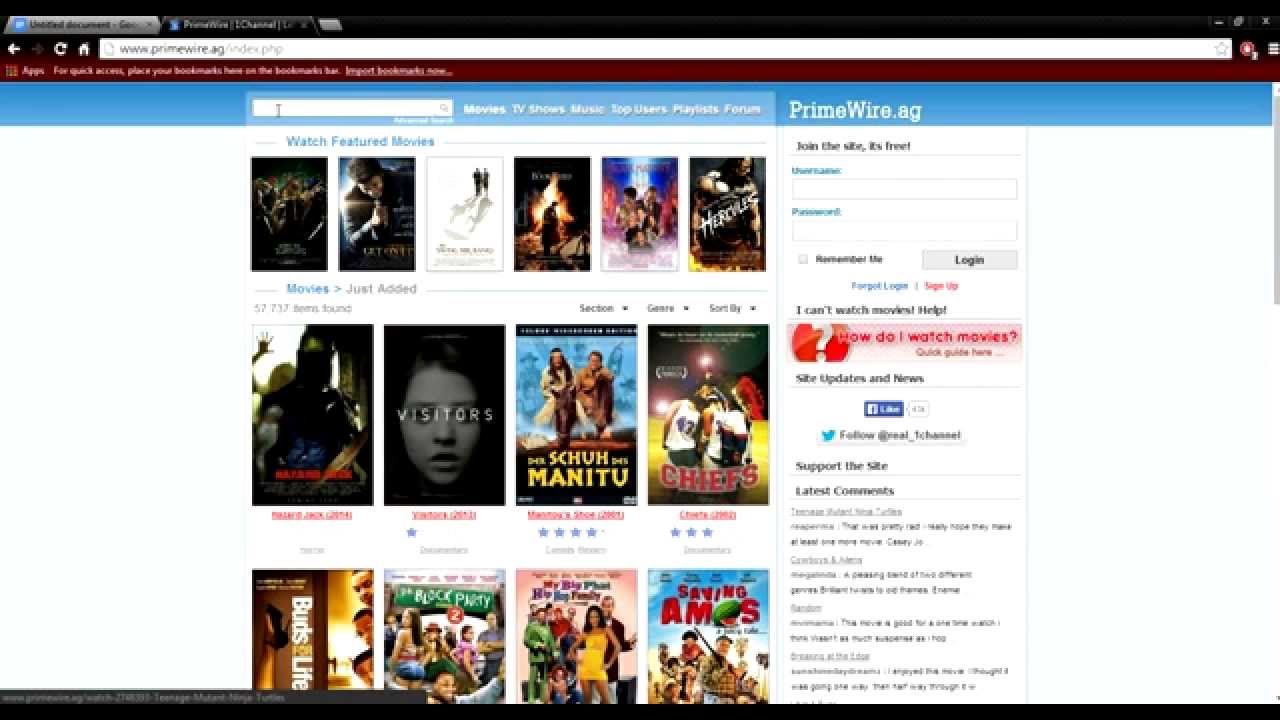Click into the Username field

pos(904,189)
